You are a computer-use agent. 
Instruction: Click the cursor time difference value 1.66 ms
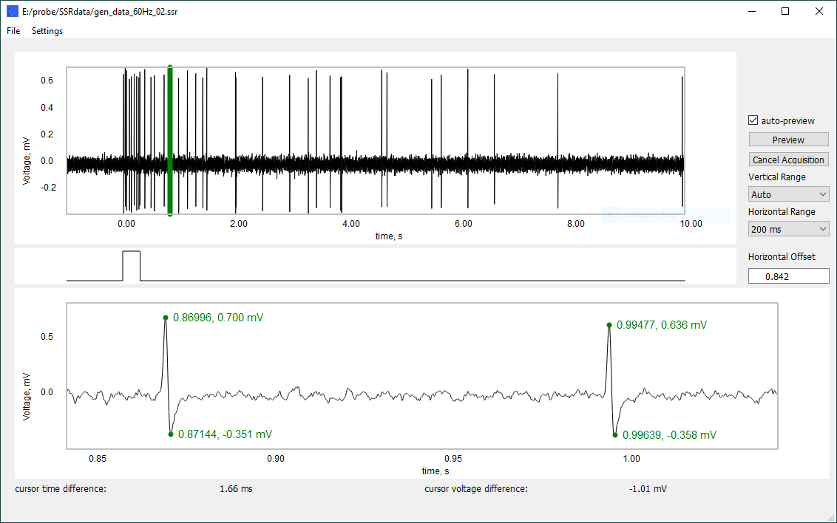(236, 489)
